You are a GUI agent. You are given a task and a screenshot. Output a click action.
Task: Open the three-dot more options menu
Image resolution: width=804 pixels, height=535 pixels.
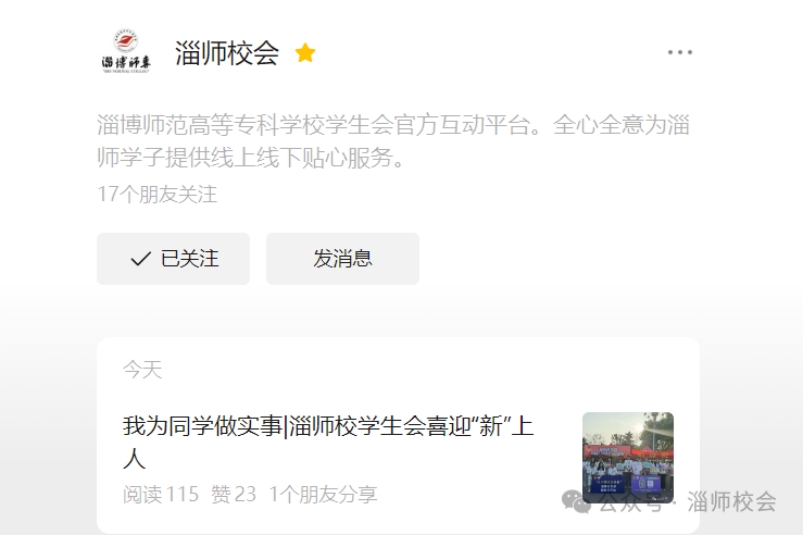click(x=680, y=52)
